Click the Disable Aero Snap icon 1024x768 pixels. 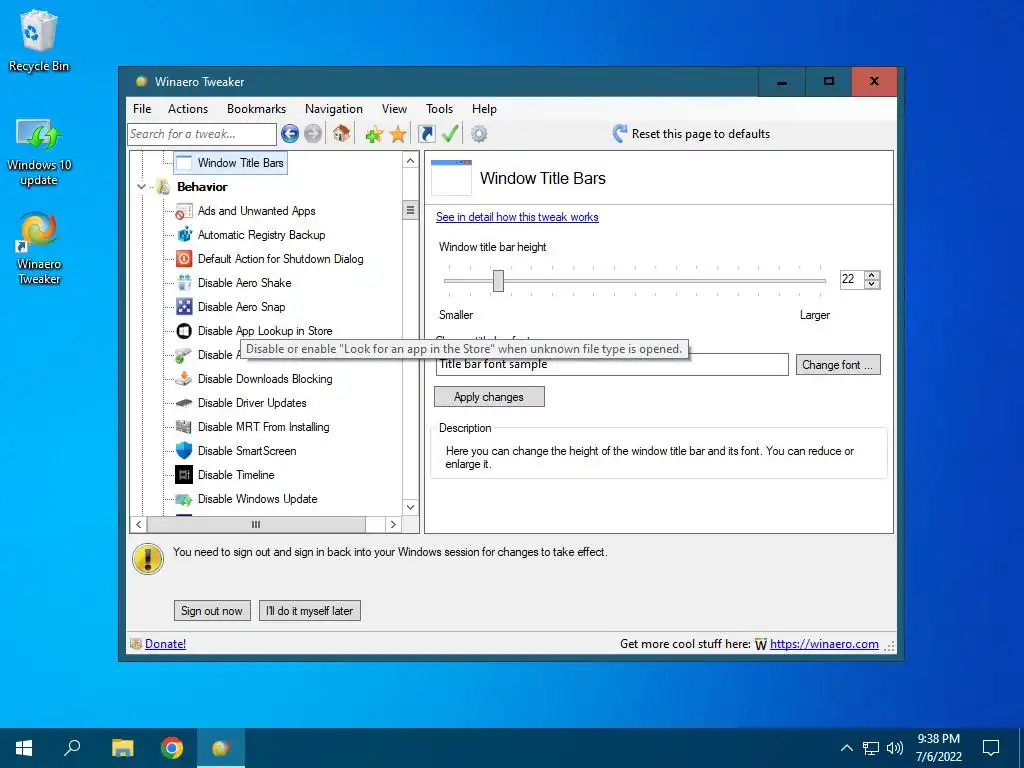tap(184, 306)
